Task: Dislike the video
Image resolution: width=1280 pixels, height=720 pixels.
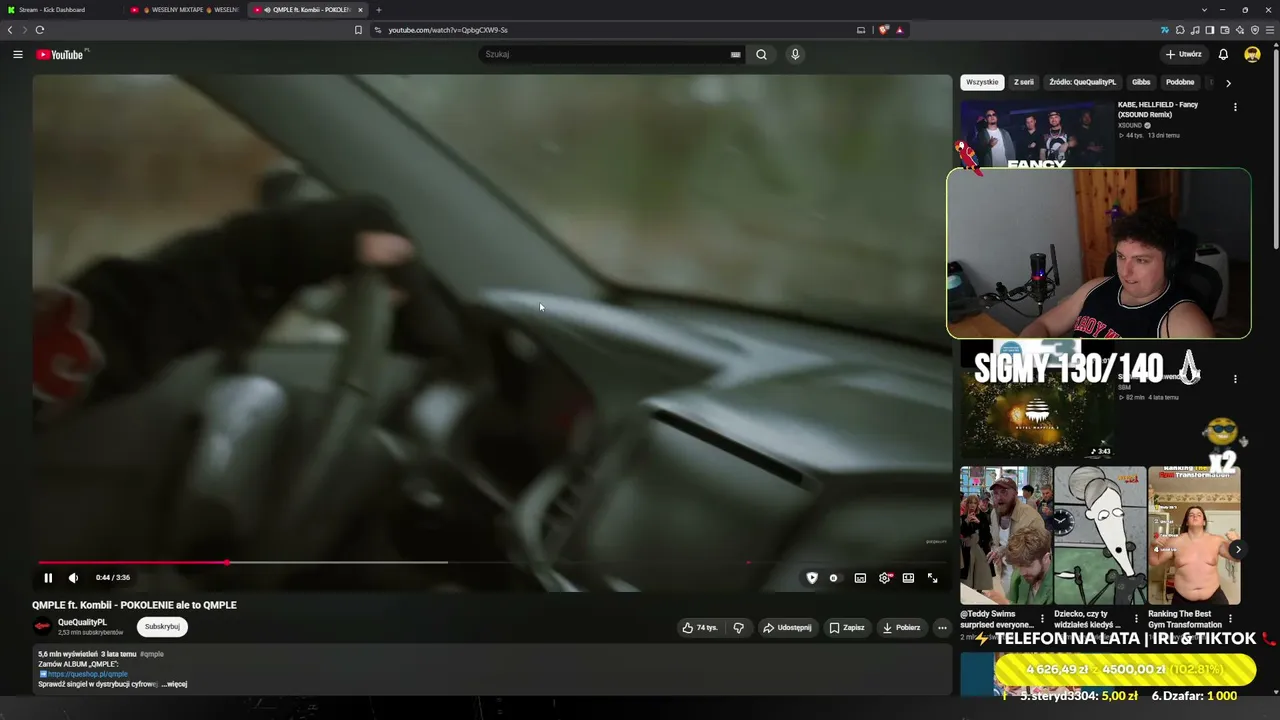Action: pyautogui.click(x=739, y=628)
